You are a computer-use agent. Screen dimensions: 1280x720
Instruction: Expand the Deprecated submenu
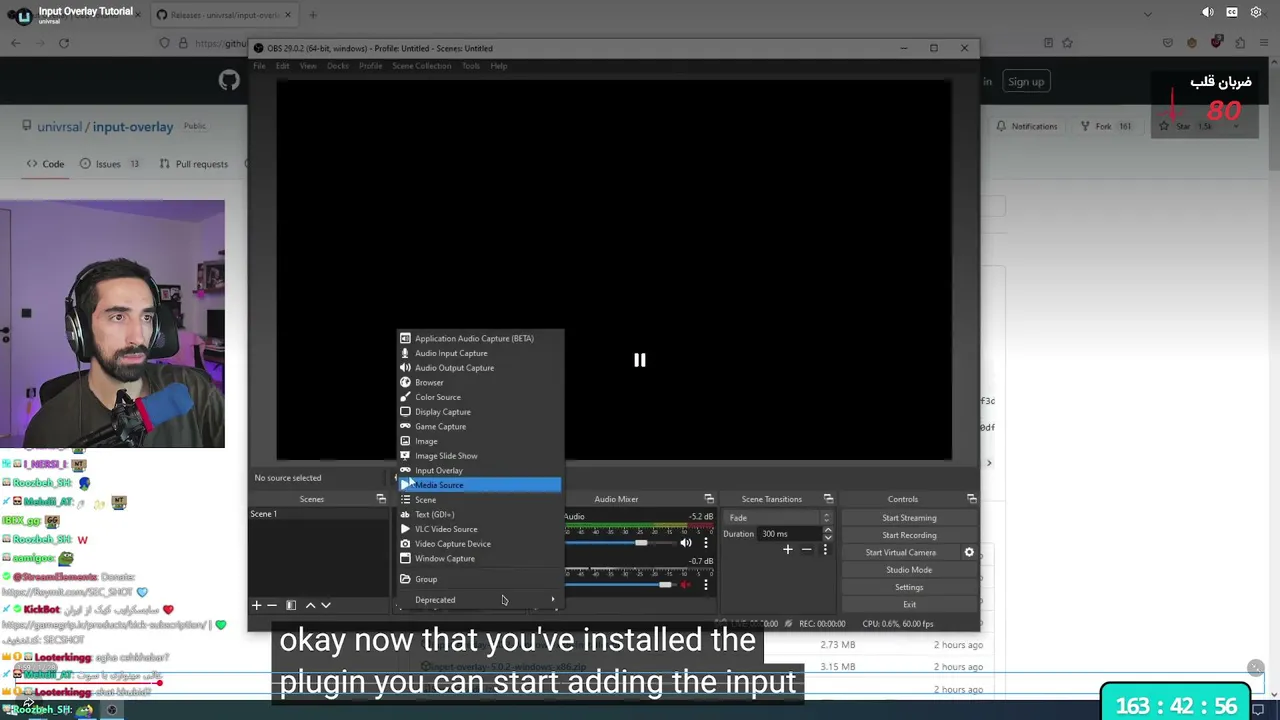(x=480, y=600)
